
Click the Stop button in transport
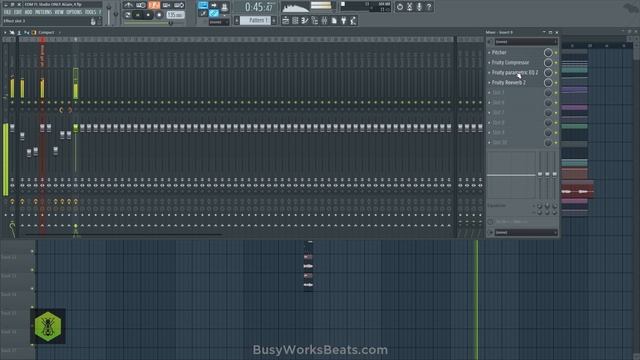[x=148, y=15]
